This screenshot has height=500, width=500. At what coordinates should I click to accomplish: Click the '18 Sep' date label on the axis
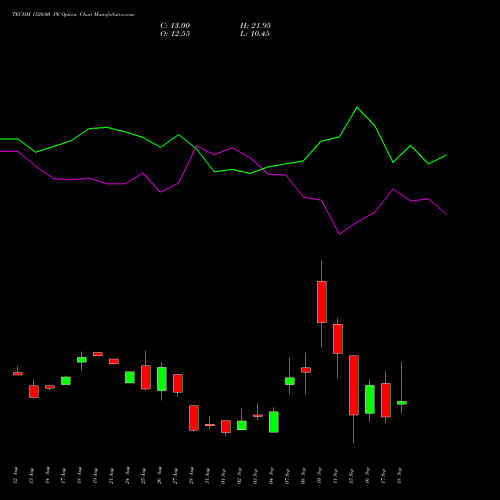(399, 475)
